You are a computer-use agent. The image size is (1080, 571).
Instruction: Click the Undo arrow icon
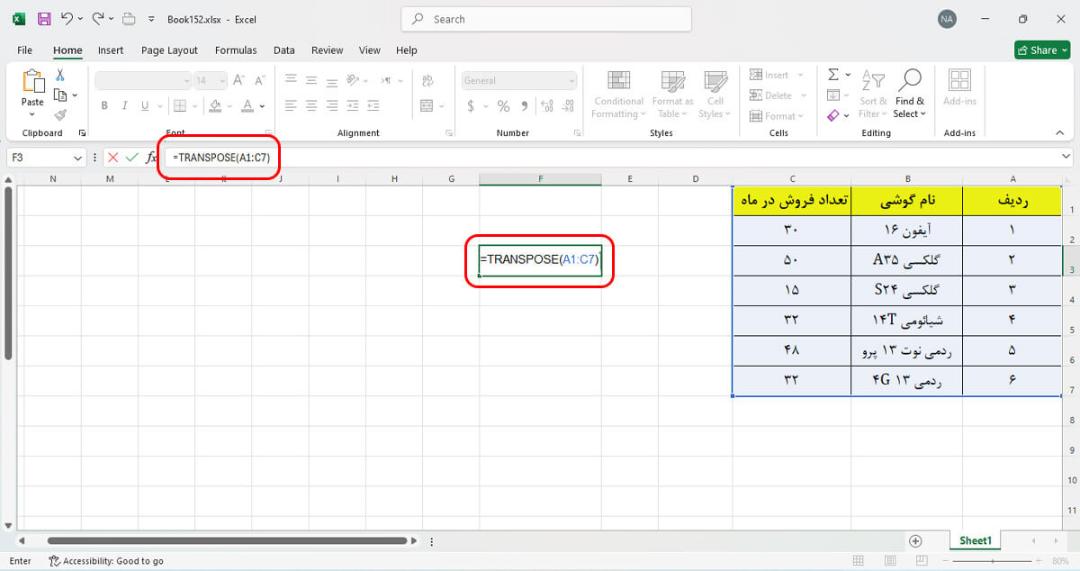(67, 19)
